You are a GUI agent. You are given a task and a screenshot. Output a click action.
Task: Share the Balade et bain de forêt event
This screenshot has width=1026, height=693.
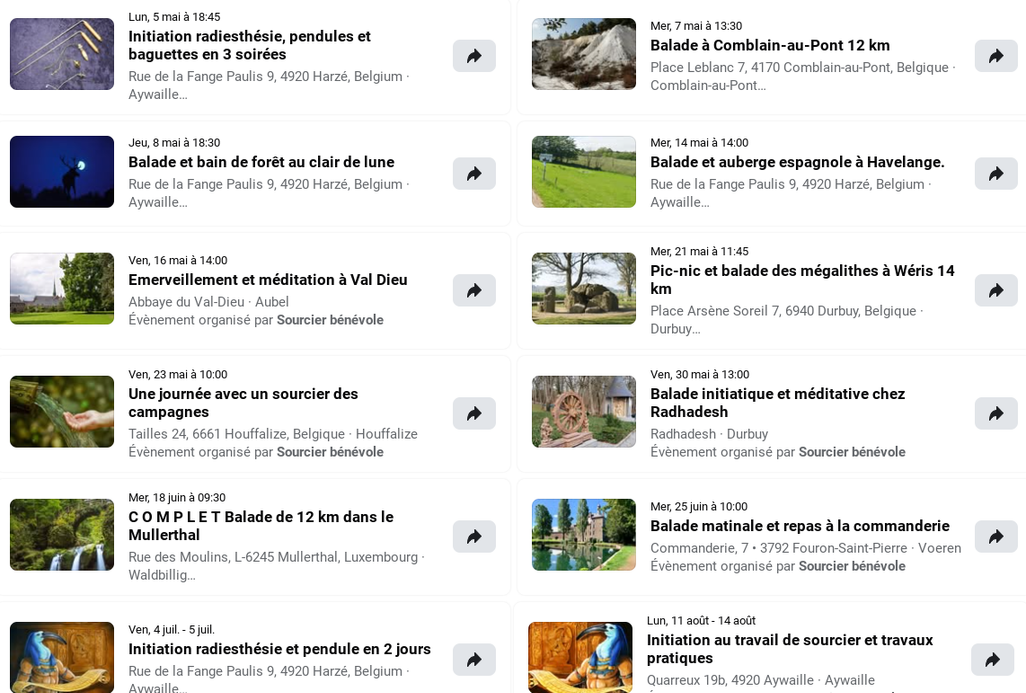tap(474, 173)
